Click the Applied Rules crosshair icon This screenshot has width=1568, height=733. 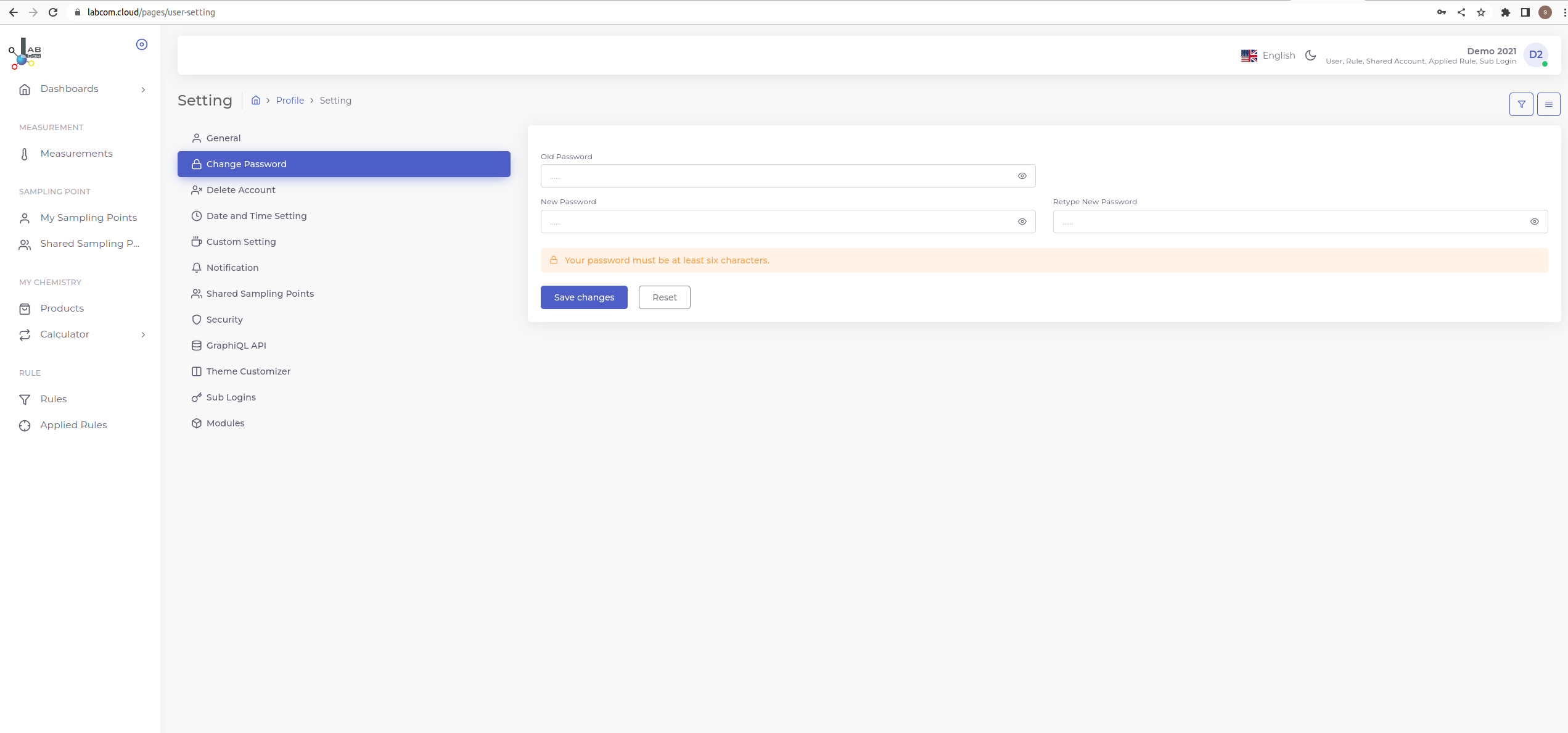(25, 426)
